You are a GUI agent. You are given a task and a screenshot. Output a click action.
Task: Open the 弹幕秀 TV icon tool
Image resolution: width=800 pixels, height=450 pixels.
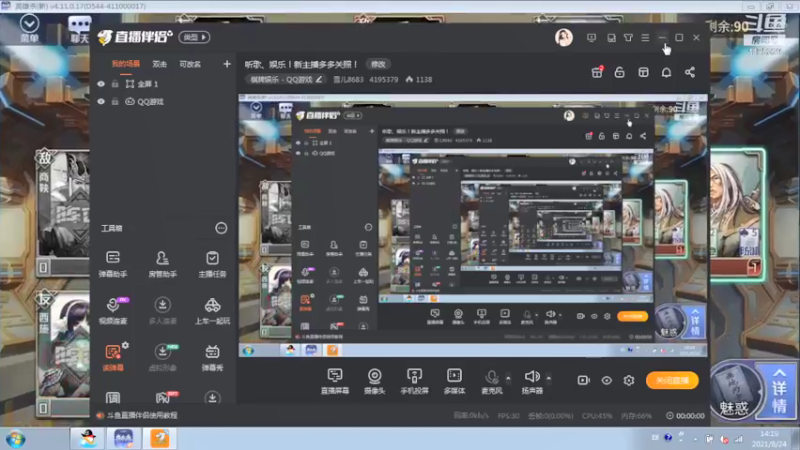(212, 357)
